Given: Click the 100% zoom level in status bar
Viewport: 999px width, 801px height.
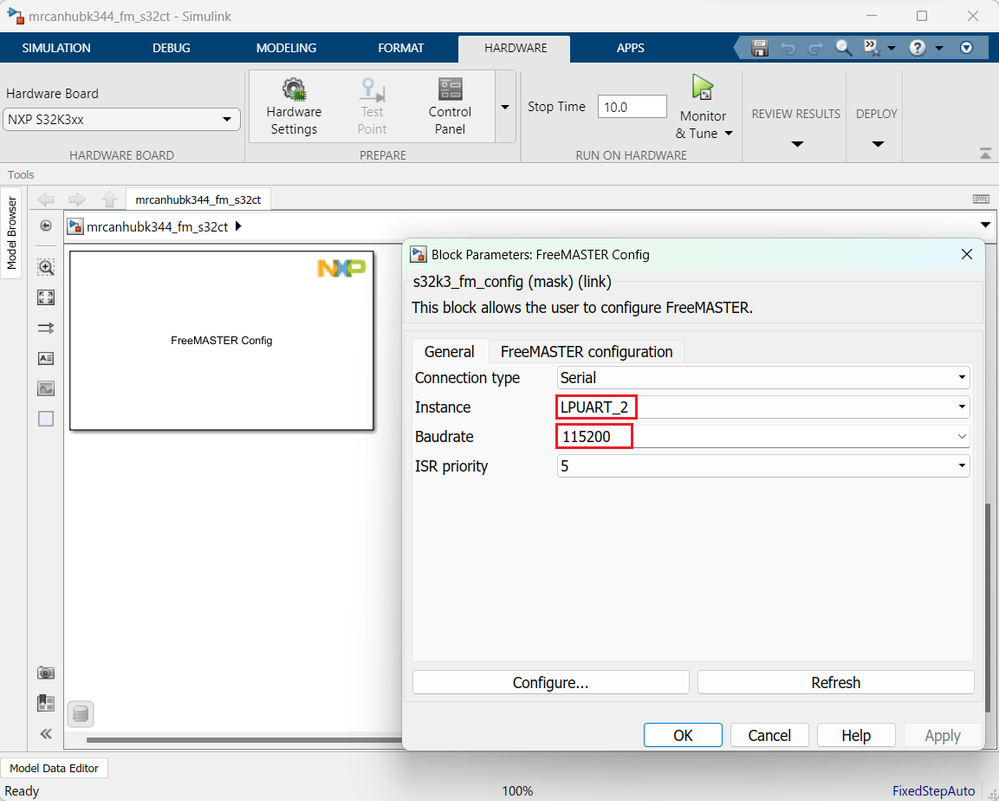Looking at the screenshot, I should click(517, 791).
